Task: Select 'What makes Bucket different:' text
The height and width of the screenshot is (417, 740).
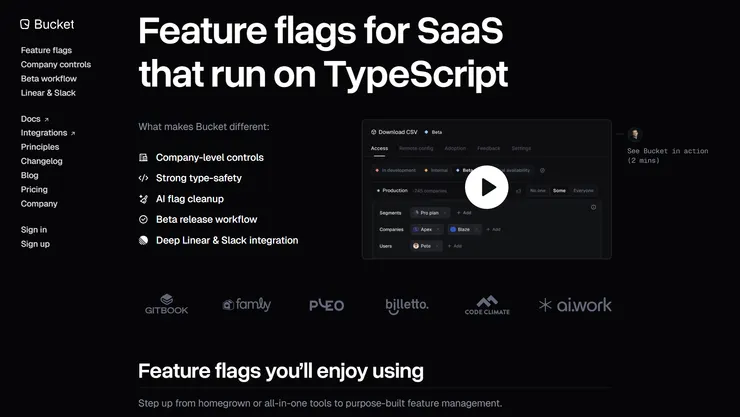Action: 204,126
